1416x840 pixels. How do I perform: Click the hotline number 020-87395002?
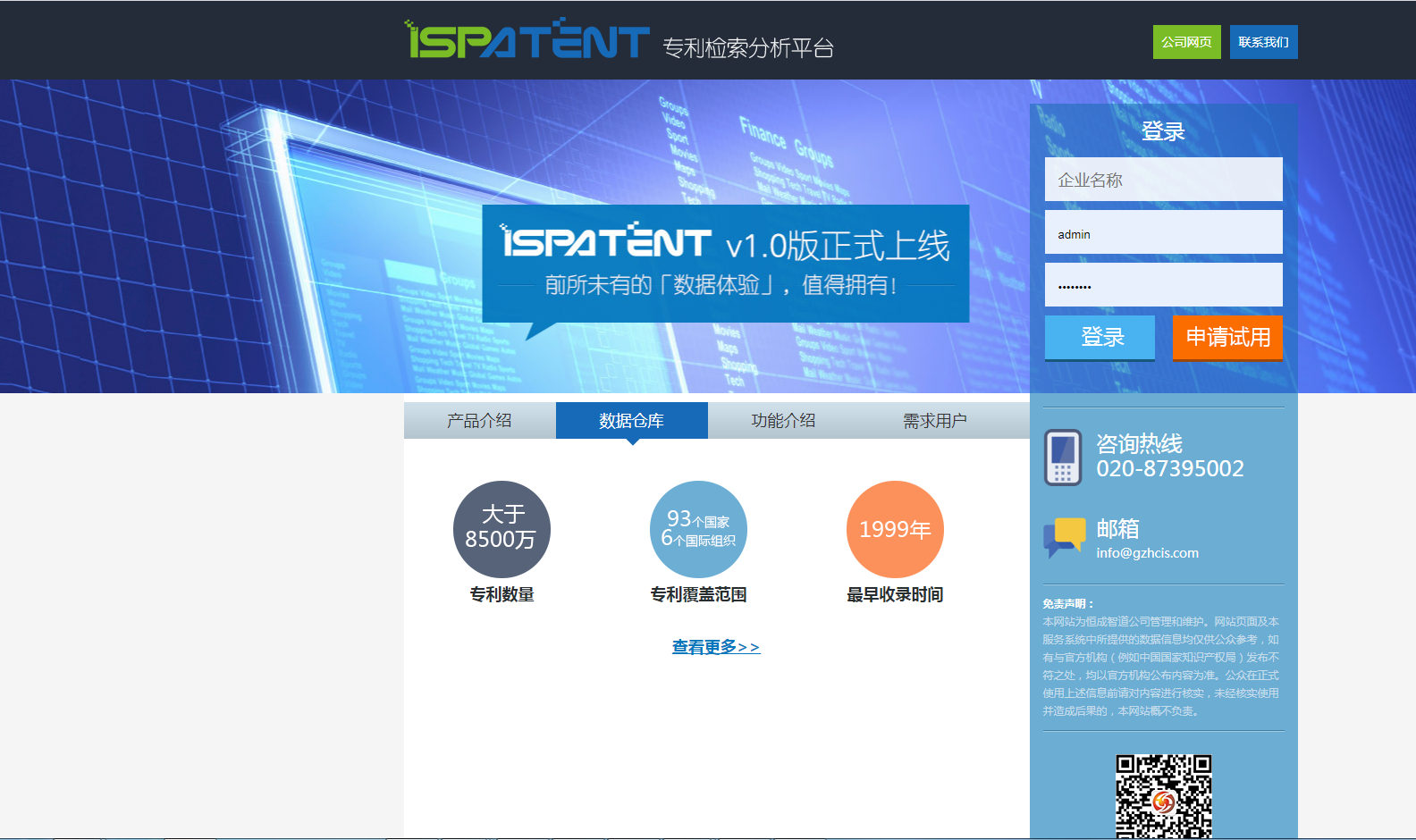pyautogui.click(x=1170, y=469)
